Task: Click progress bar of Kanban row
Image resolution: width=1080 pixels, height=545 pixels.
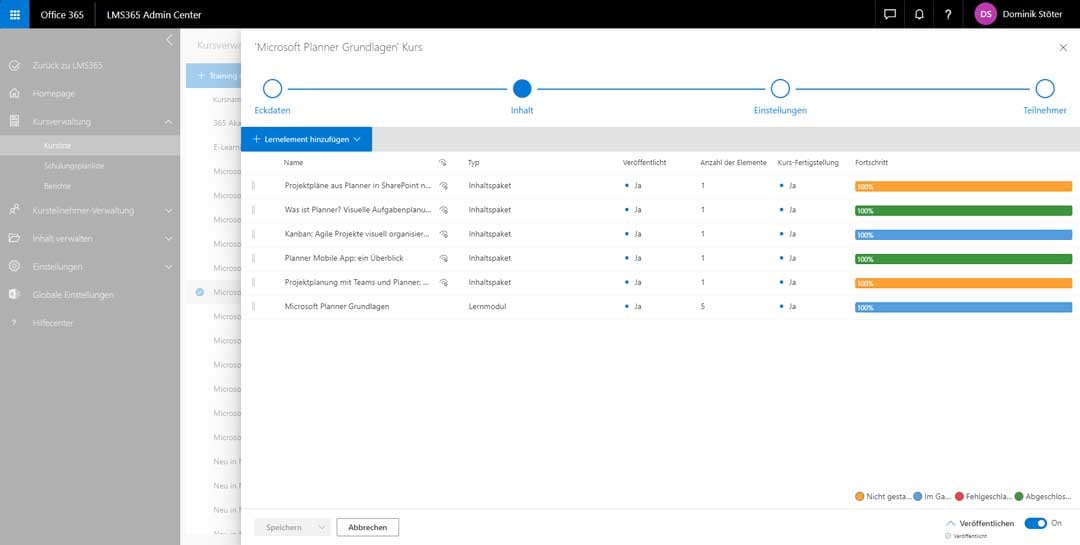Action: [x=964, y=234]
